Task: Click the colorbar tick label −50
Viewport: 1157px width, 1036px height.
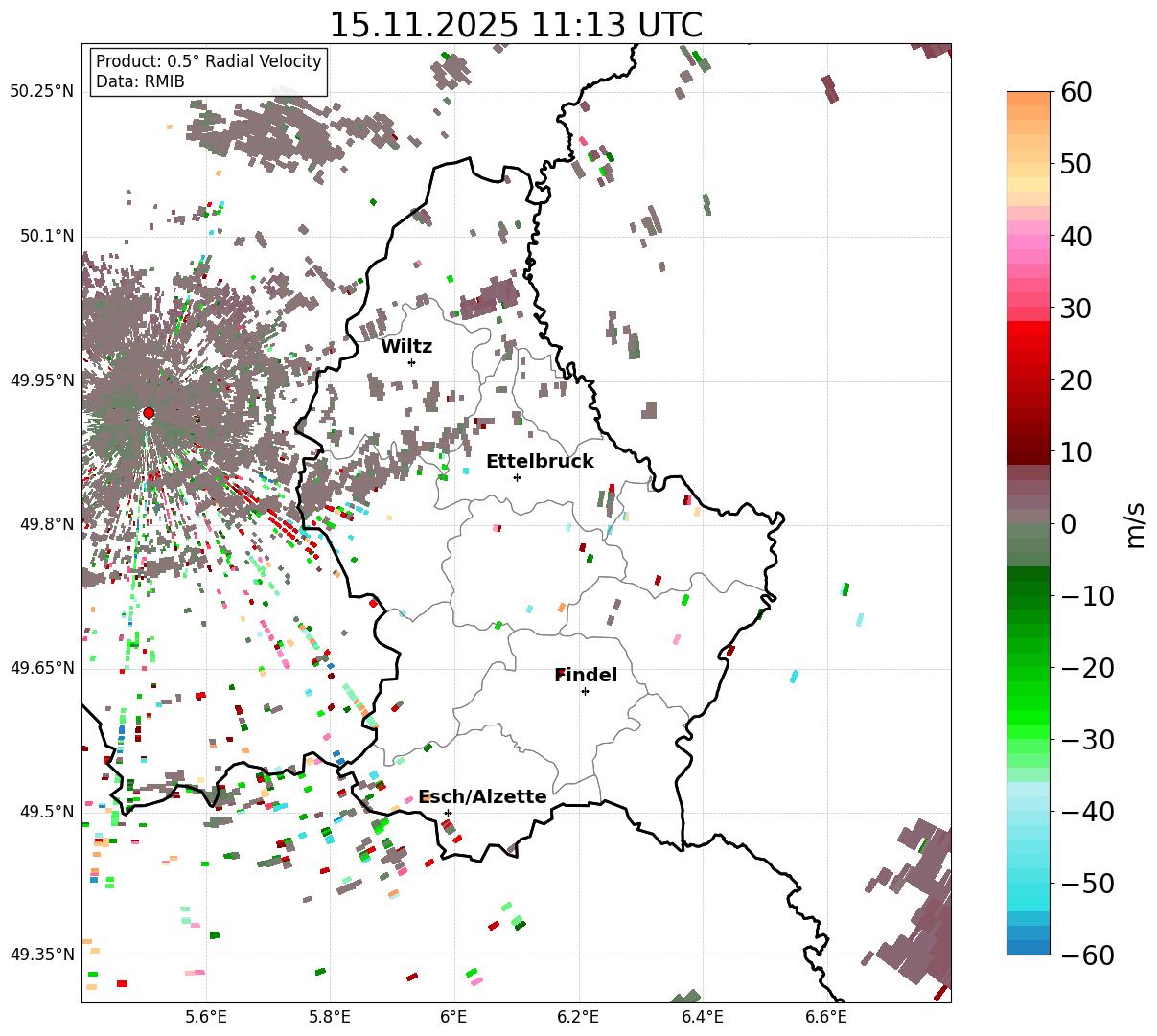Action: (x=1088, y=883)
